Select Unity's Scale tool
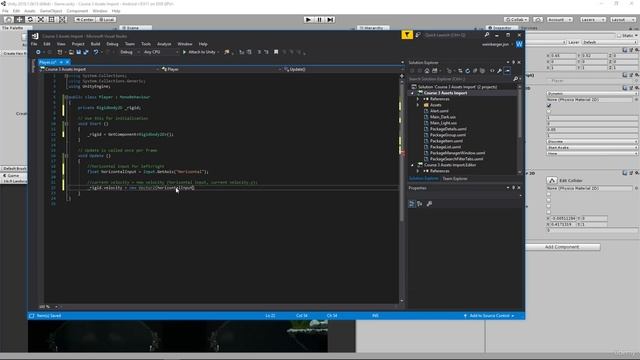 coord(41,20)
